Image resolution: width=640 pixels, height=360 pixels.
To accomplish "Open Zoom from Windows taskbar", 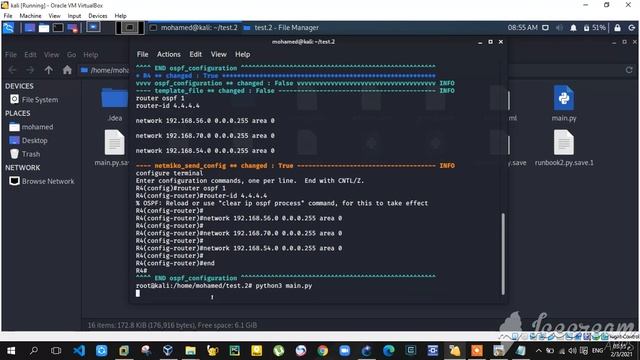I will click(x=344, y=351).
